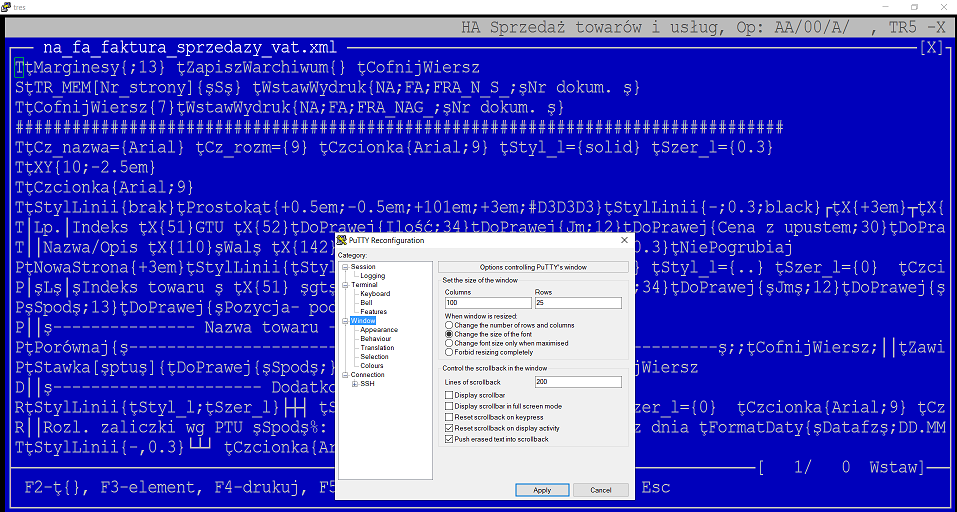Open the Colours category
The image size is (957, 512).
tap(372, 366)
